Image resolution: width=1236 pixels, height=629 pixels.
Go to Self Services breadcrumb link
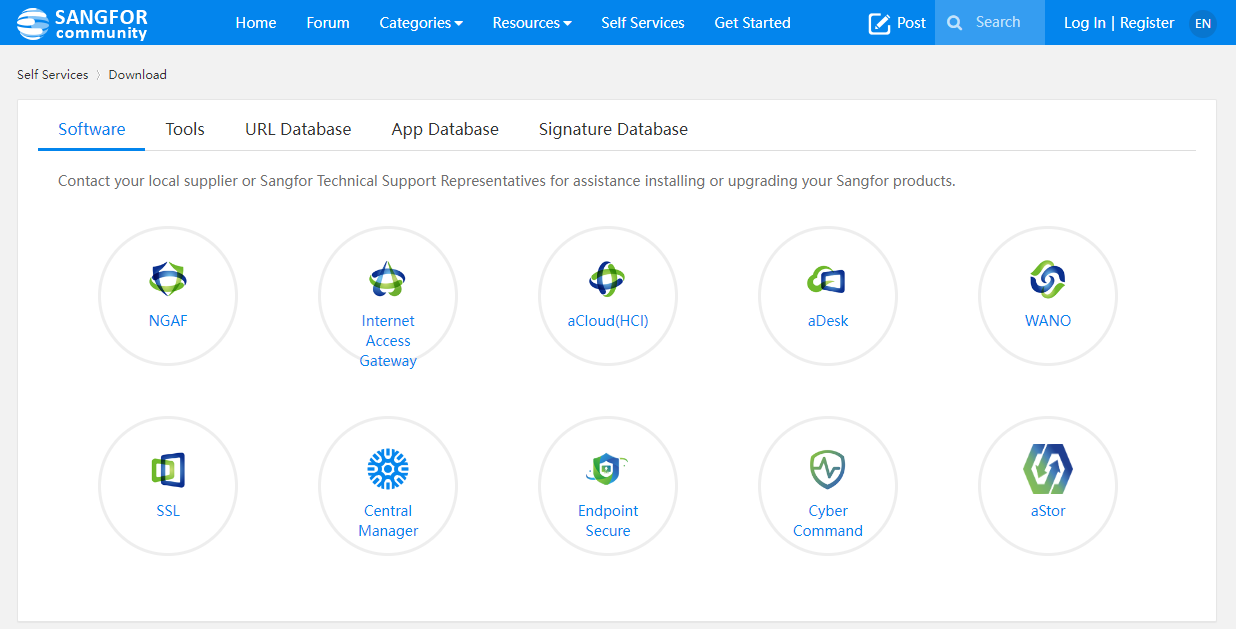coord(53,75)
